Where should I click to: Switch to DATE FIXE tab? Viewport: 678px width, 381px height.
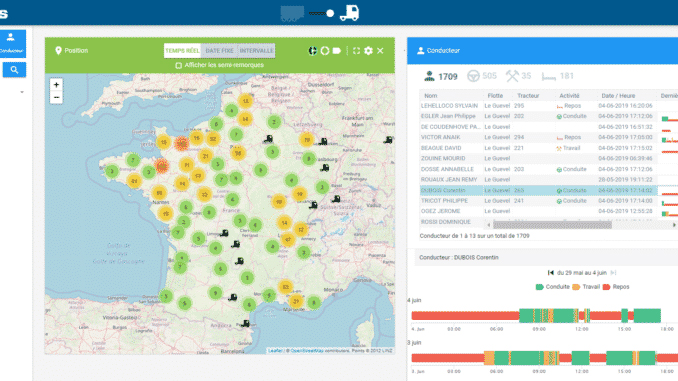(219, 51)
